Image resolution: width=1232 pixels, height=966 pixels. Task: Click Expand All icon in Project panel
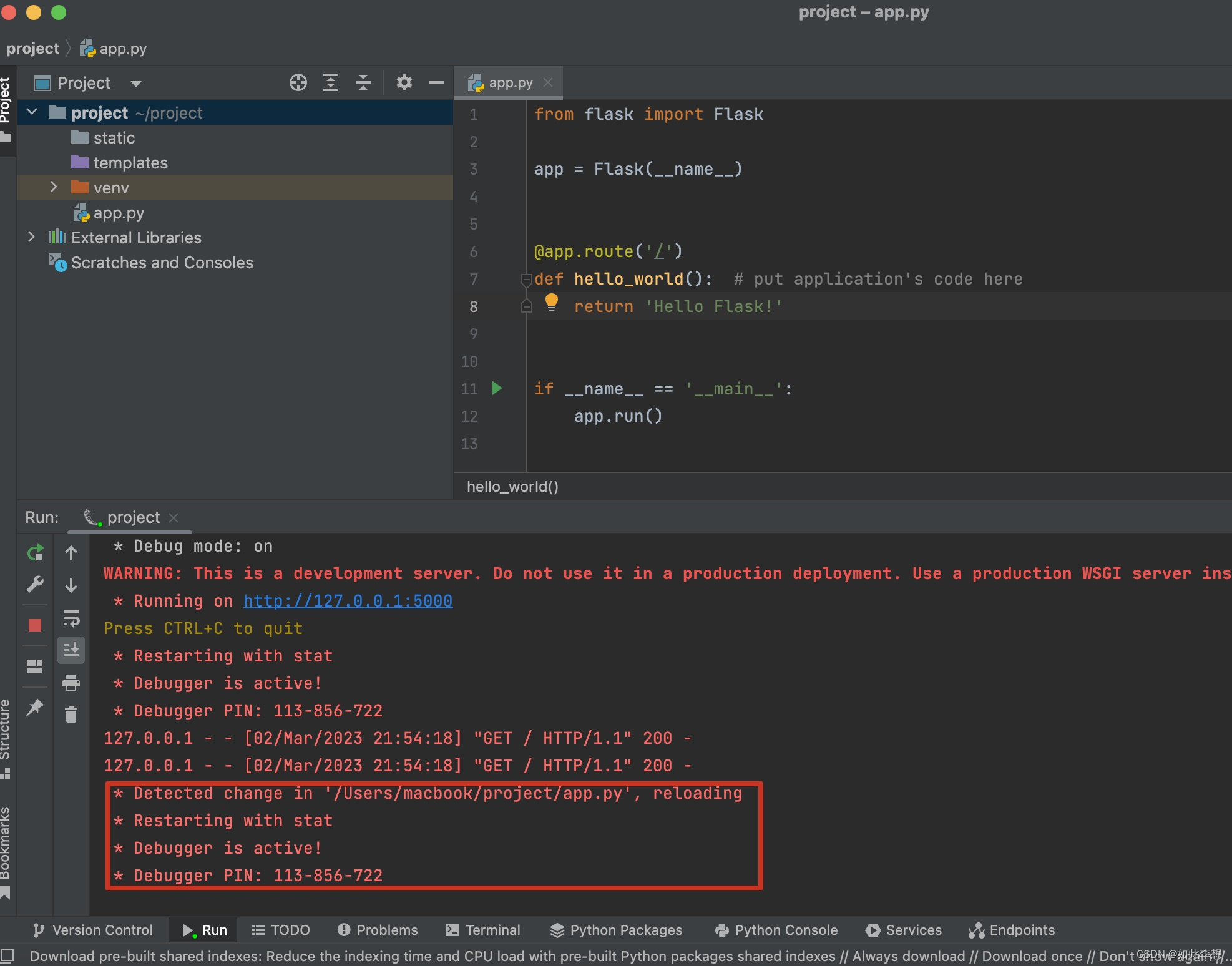click(331, 82)
